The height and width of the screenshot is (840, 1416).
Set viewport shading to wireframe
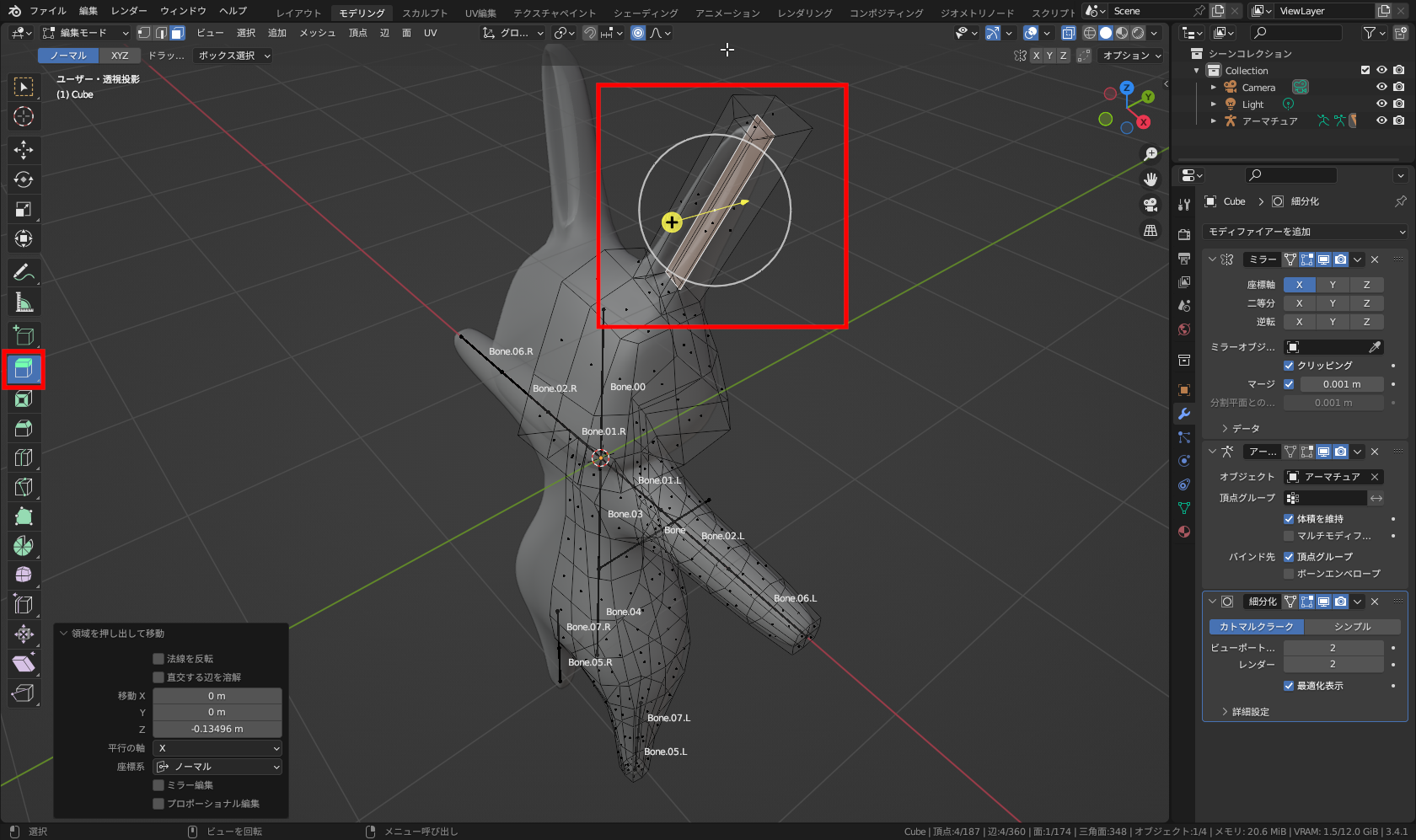coord(1090,33)
